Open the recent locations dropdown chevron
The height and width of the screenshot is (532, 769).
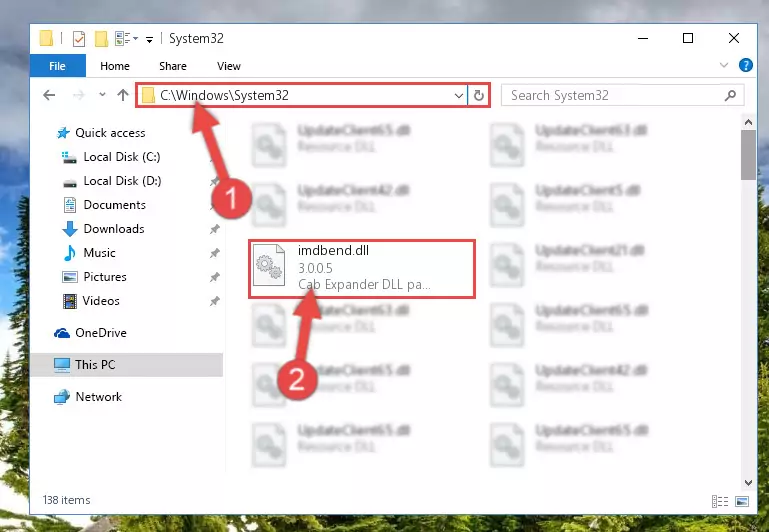pos(102,94)
